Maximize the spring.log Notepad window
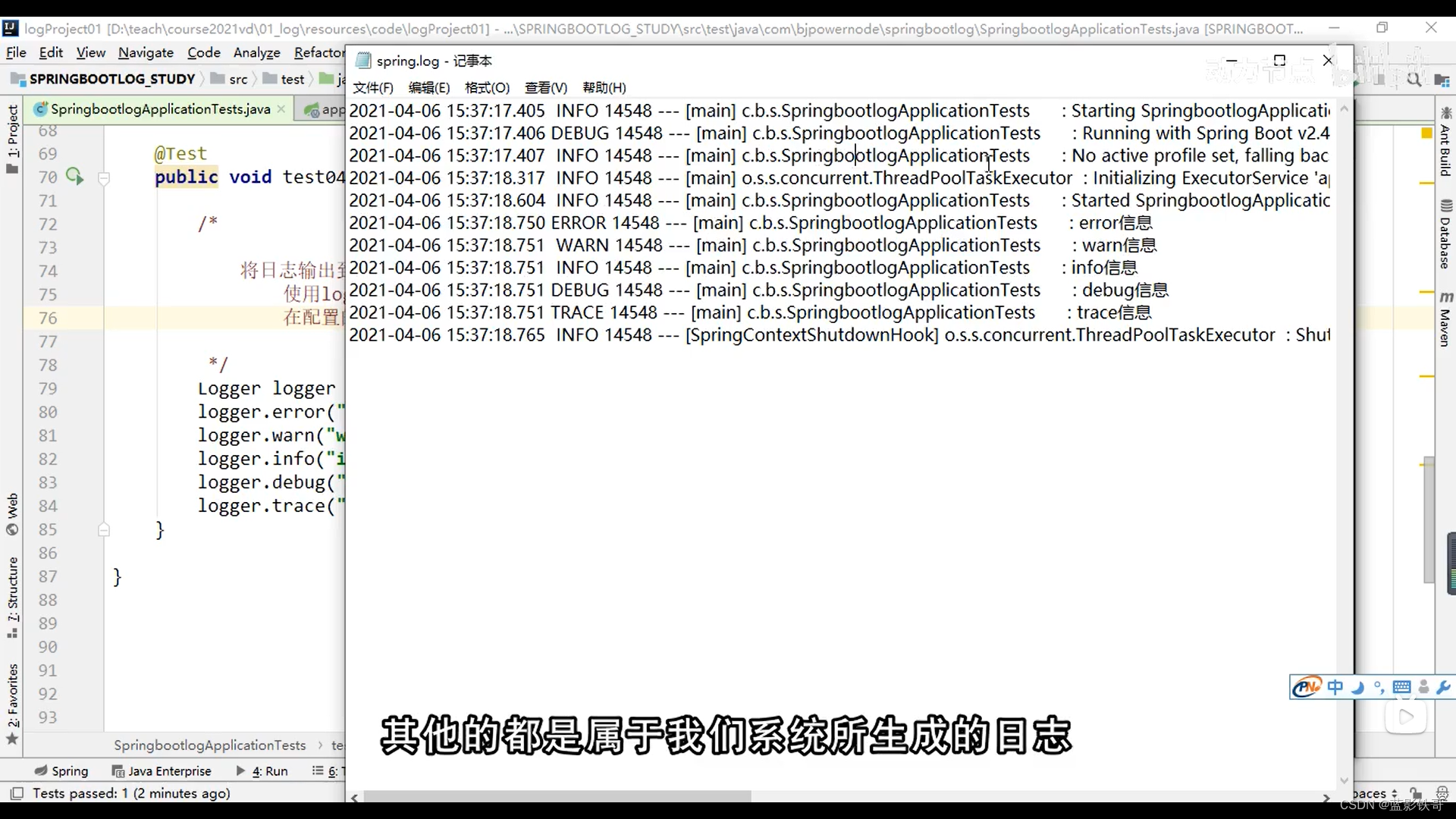The width and height of the screenshot is (1456, 819). [1279, 61]
